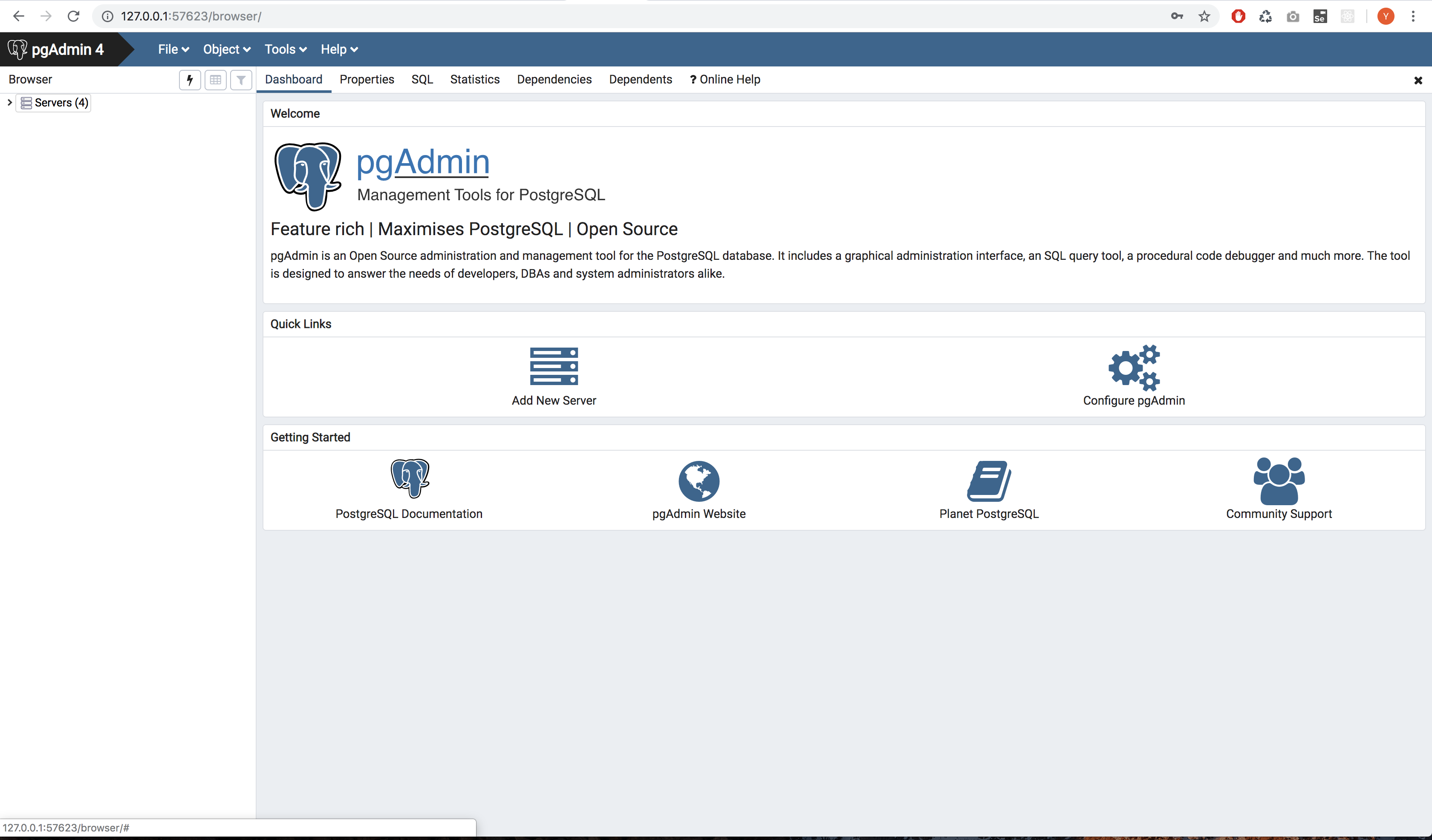Open the PostgreSQL Documentation elephant icon
Viewport: 1432px width, 840px height.
[x=410, y=478]
